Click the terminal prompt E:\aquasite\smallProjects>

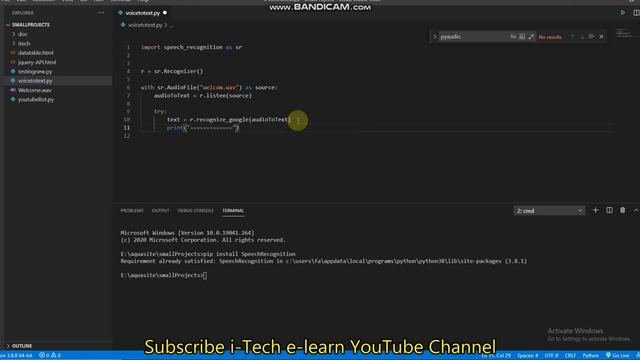tap(162, 276)
